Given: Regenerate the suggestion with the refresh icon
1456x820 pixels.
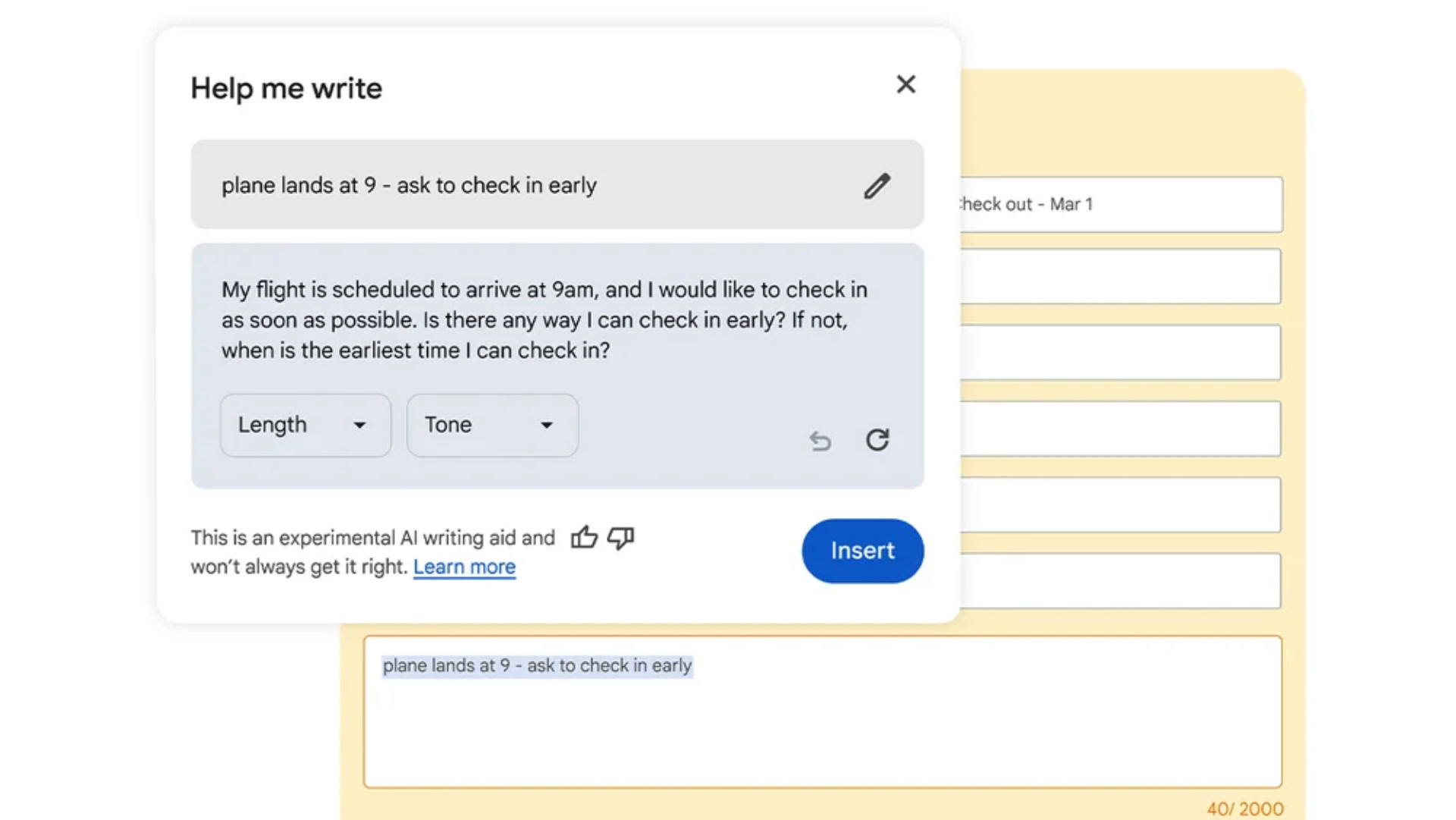Looking at the screenshot, I should [x=877, y=440].
